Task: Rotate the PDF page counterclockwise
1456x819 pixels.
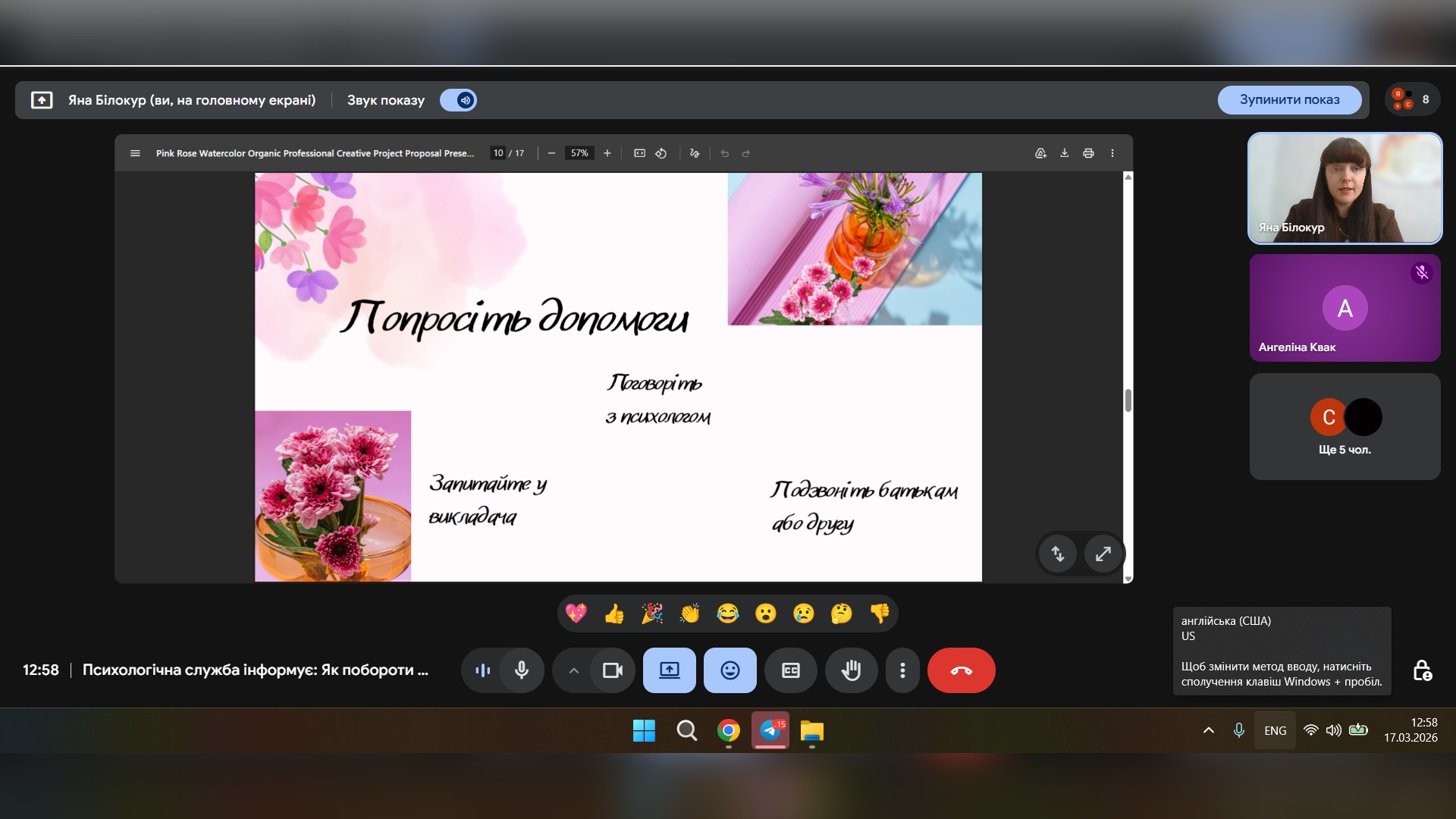Action: [661, 153]
